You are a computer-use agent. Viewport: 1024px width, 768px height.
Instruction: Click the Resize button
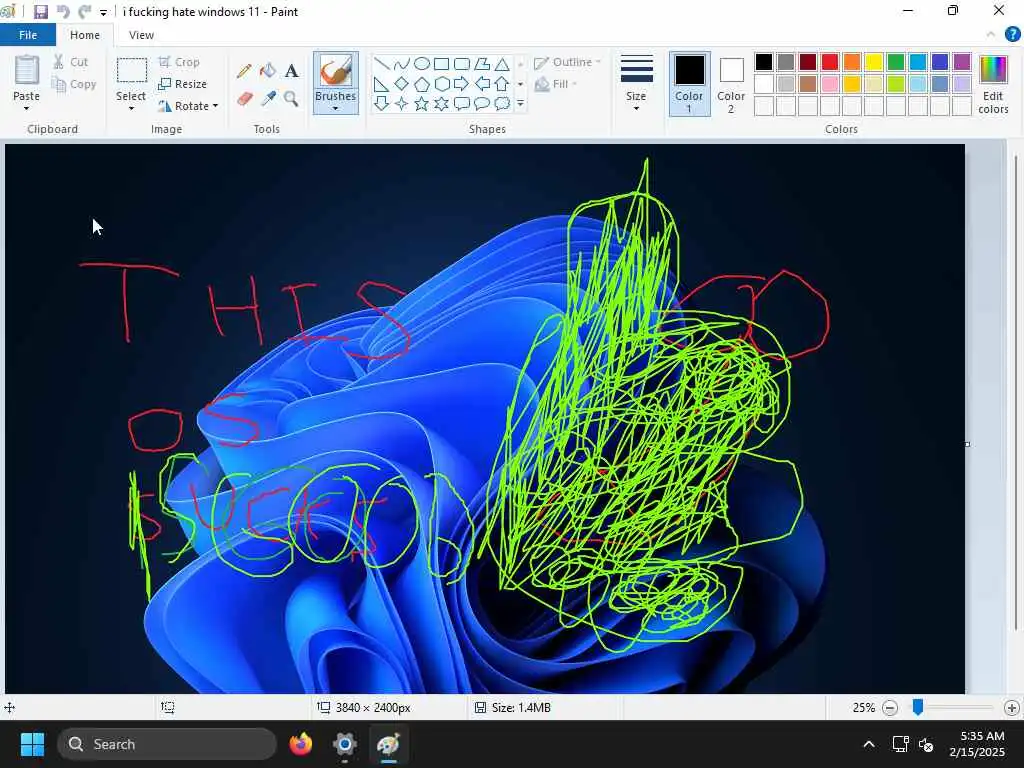pos(182,84)
